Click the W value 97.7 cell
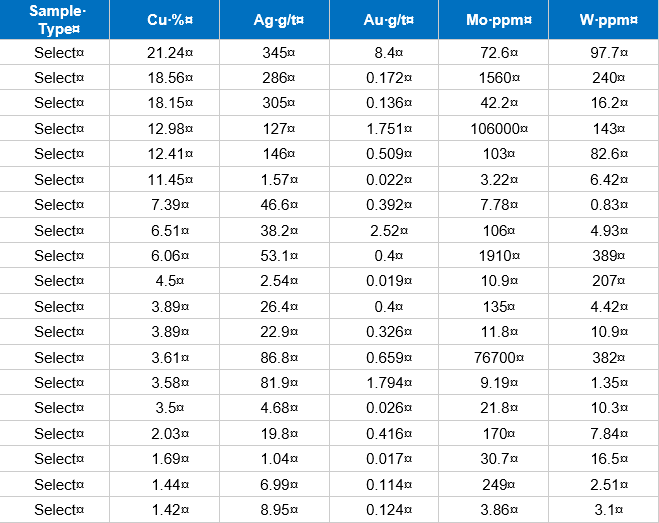 click(x=602, y=52)
